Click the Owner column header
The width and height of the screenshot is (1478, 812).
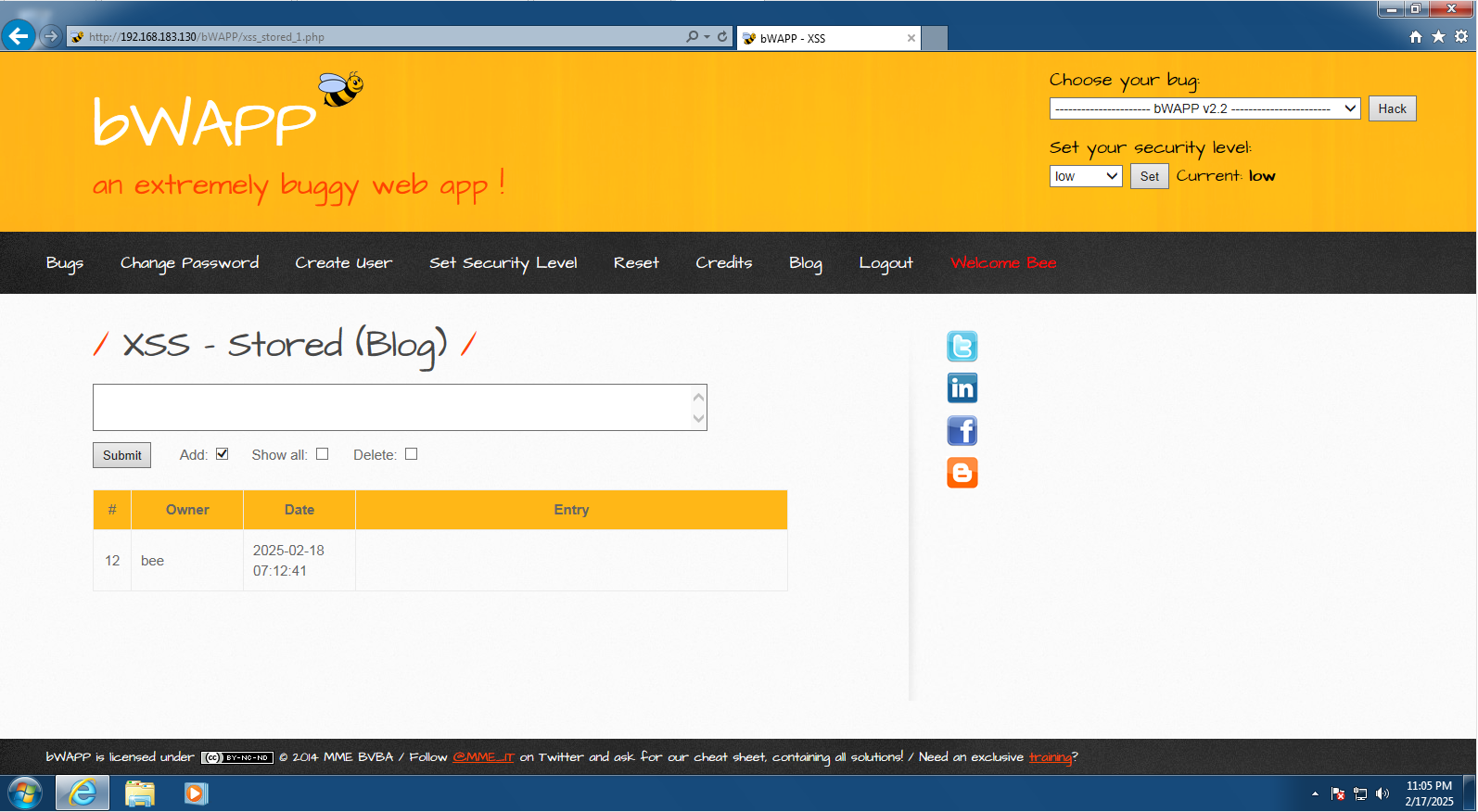[x=187, y=510]
